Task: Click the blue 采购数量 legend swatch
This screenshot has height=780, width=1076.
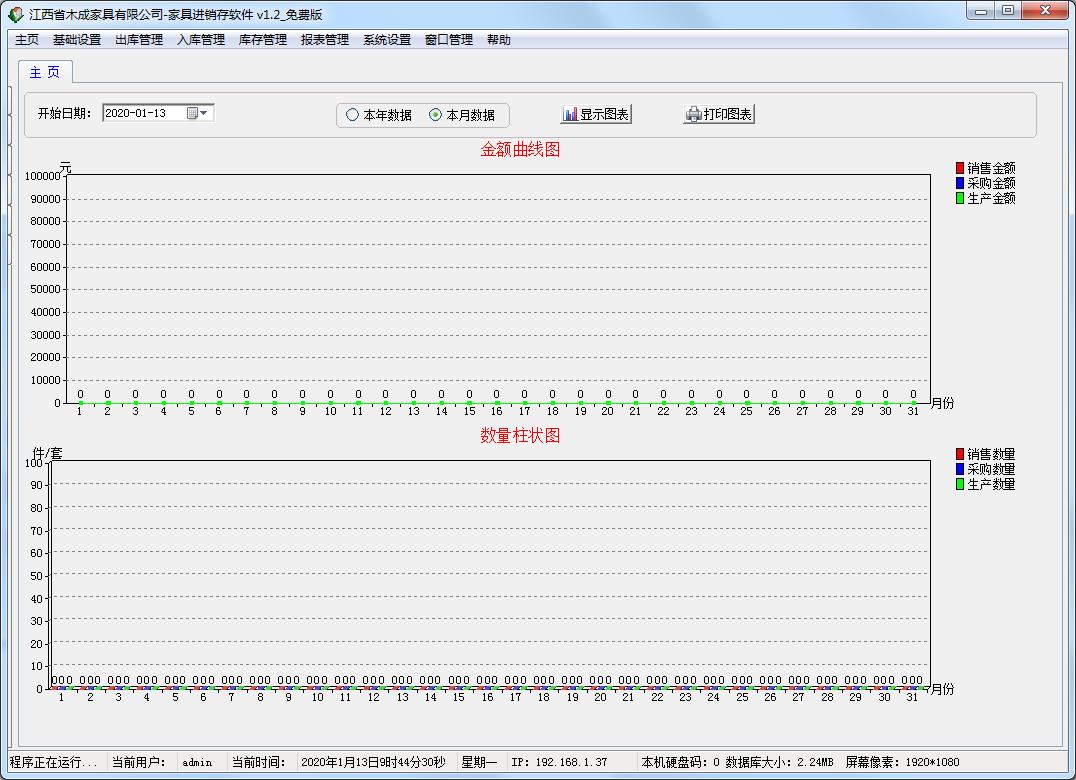Action: point(960,469)
